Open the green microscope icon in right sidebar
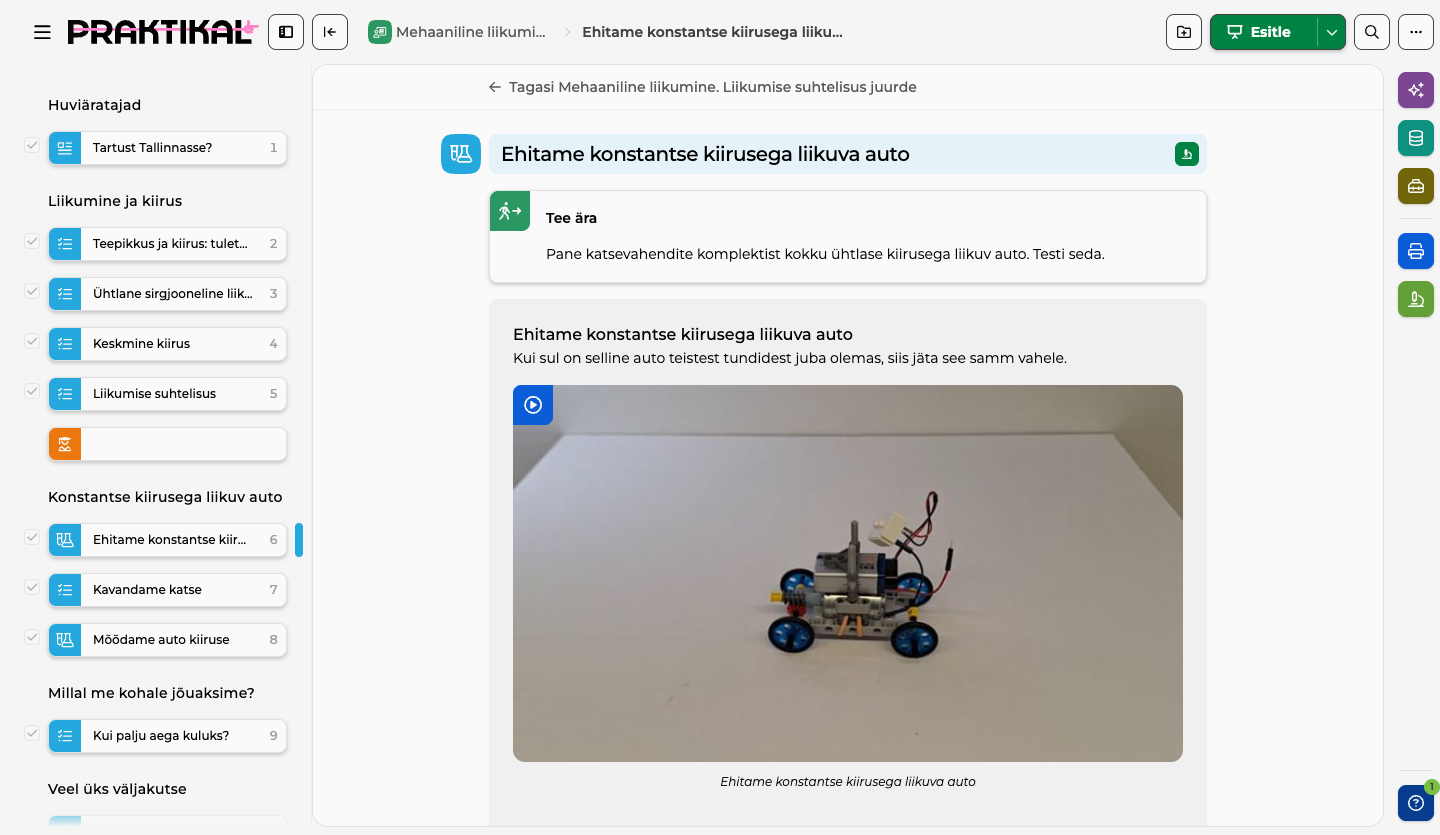 coord(1416,299)
